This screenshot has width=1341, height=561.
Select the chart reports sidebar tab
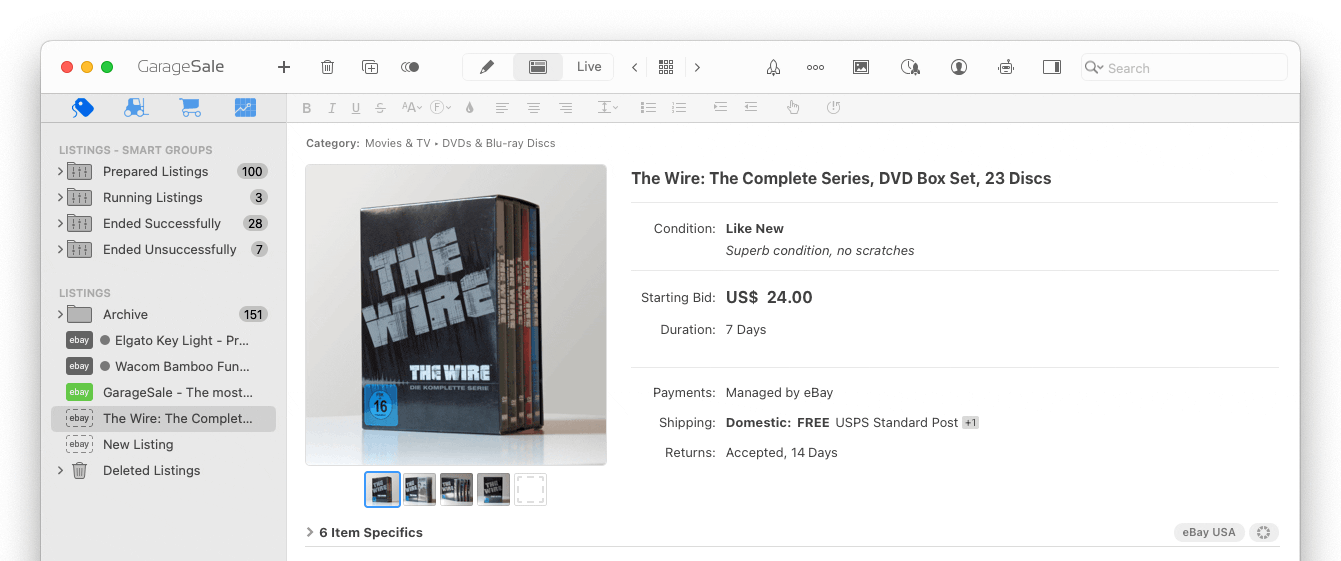pyautogui.click(x=245, y=107)
